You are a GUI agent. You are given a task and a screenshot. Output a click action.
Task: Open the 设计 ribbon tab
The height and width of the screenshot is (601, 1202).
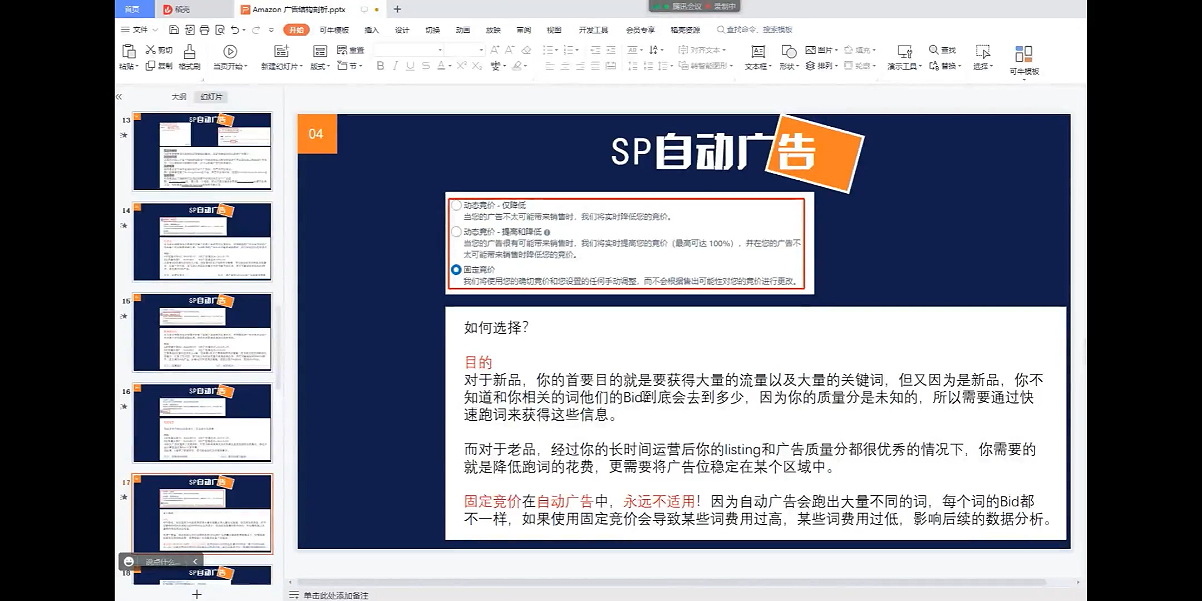(402, 30)
